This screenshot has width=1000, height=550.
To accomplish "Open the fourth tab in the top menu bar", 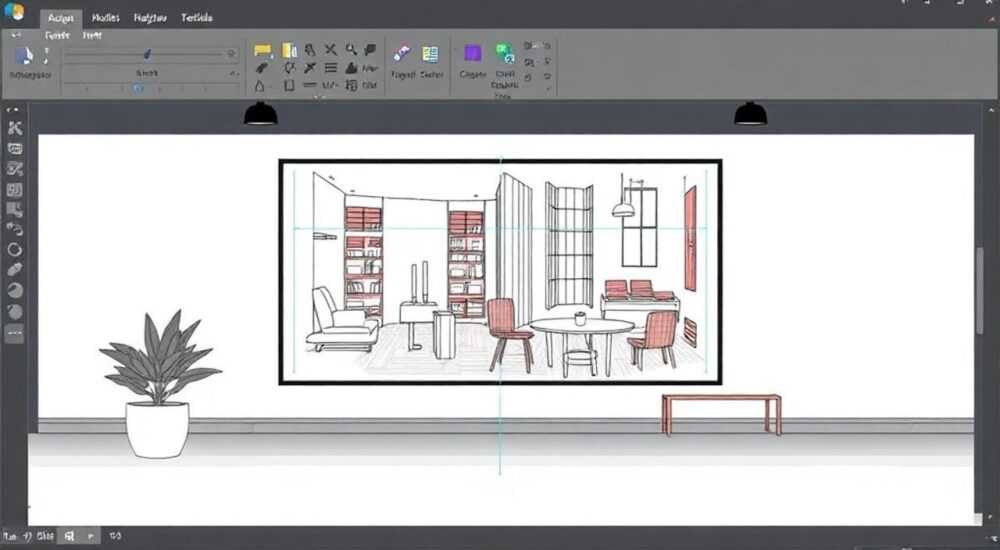I will 196,18.
